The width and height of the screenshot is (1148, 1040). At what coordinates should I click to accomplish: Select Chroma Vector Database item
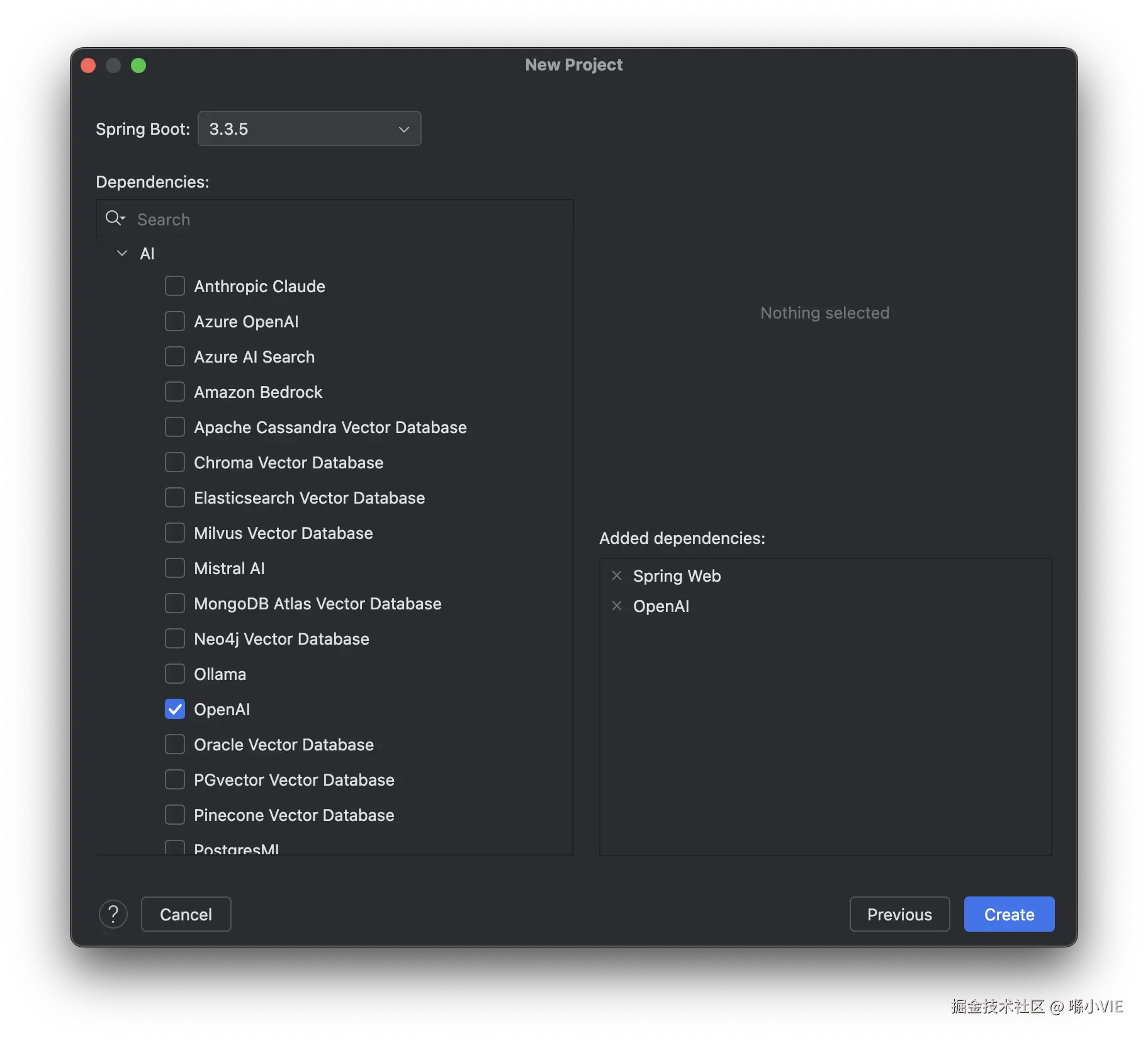pos(288,463)
